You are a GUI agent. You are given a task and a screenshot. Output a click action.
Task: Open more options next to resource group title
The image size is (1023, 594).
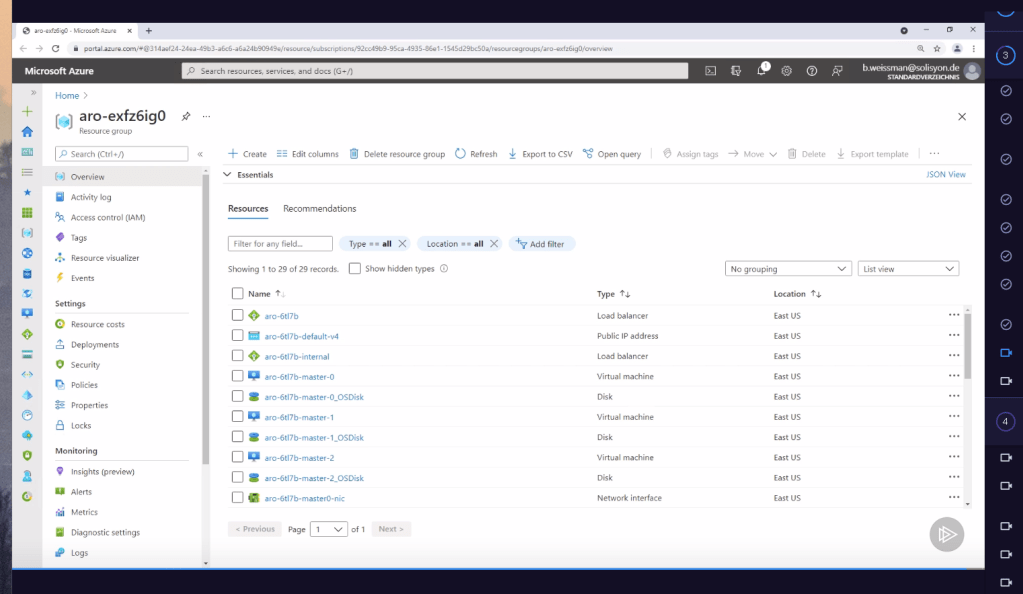click(x=206, y=116)
